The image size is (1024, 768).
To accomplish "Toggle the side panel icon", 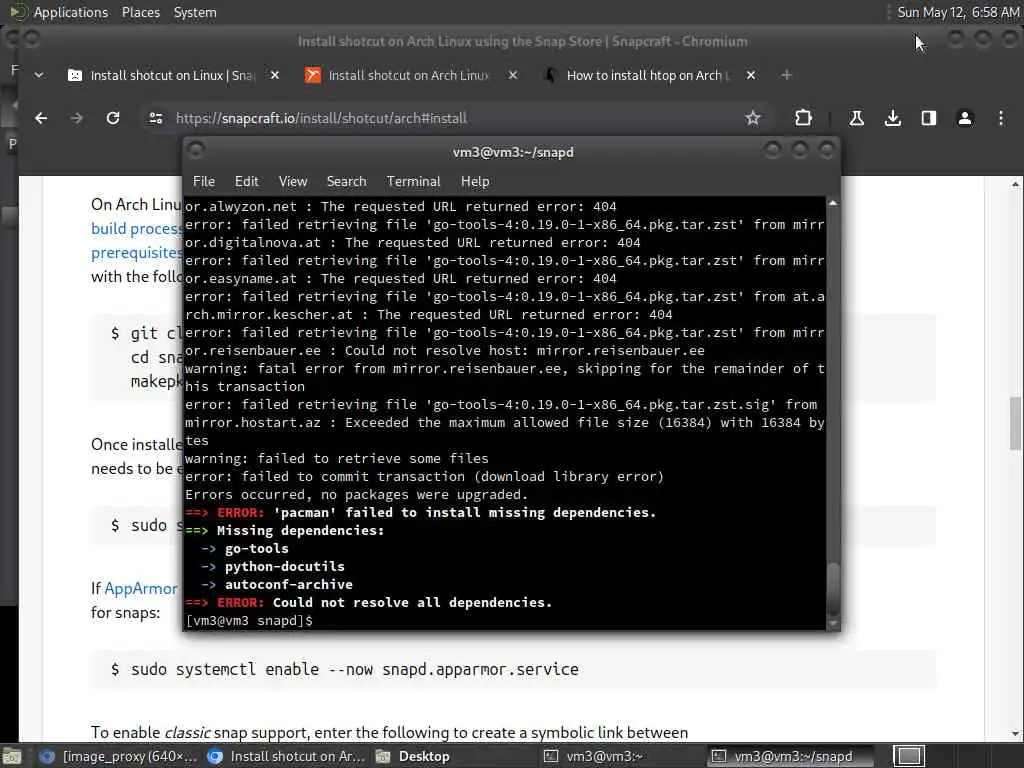I will point(929,118).
